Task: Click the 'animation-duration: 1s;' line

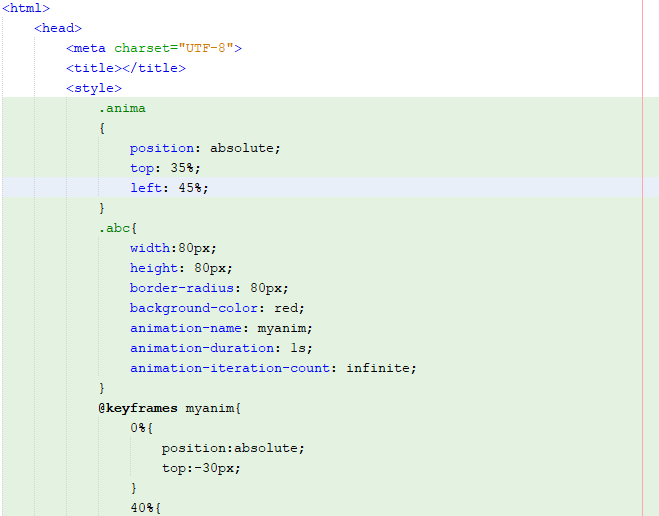Action: coord(221,348)
